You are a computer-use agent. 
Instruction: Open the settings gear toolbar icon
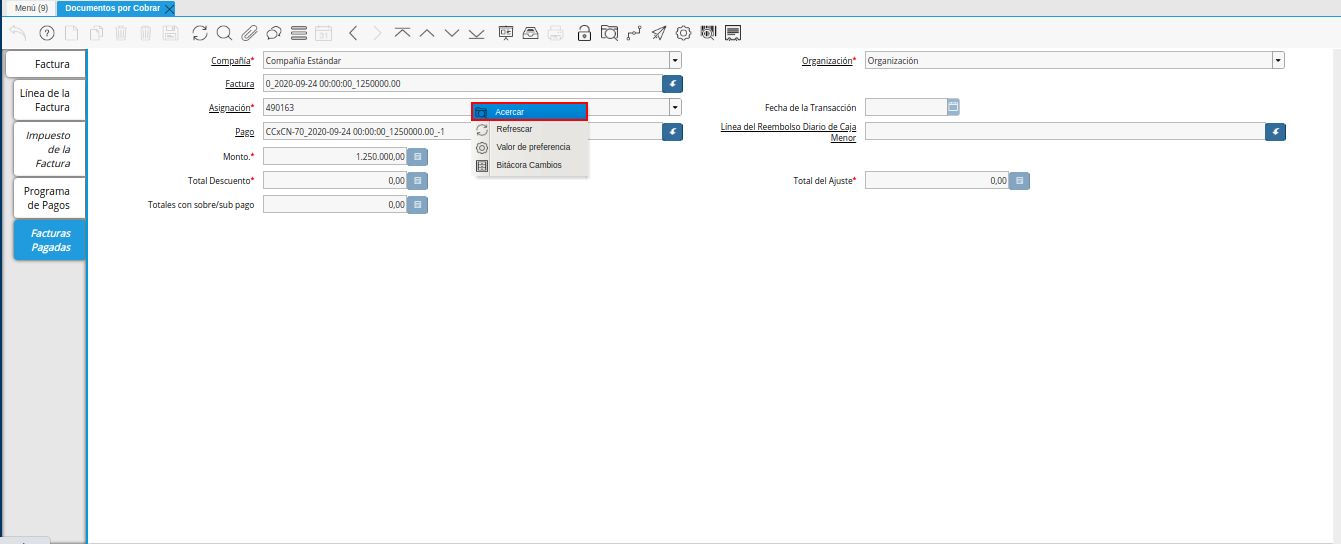coord(684,33)
